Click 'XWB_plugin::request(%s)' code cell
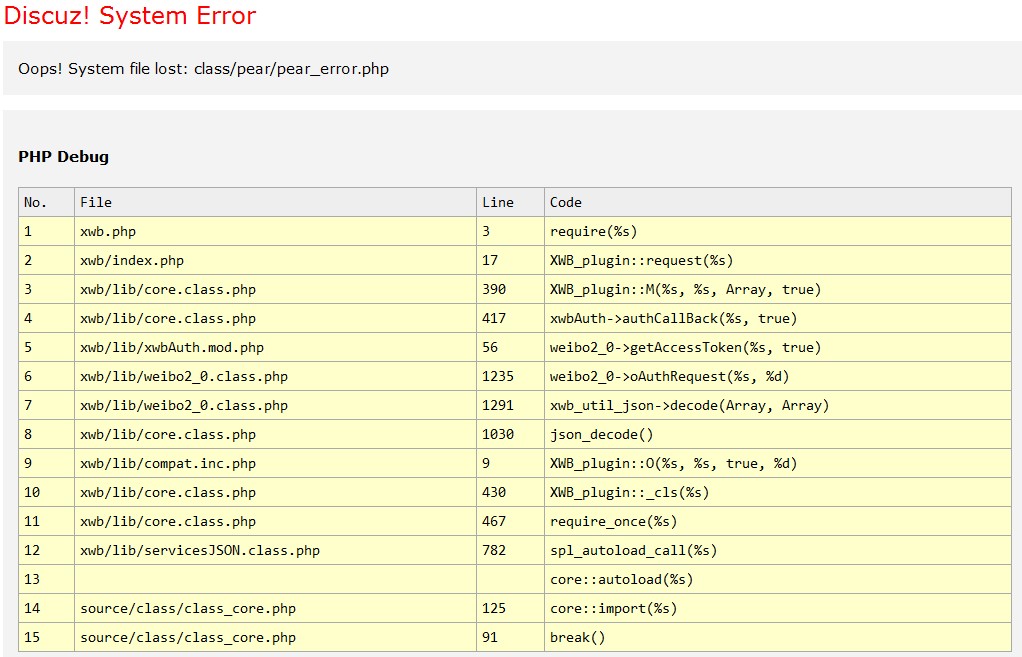This screenshot has height=657, width=1022. click(778, 260)
